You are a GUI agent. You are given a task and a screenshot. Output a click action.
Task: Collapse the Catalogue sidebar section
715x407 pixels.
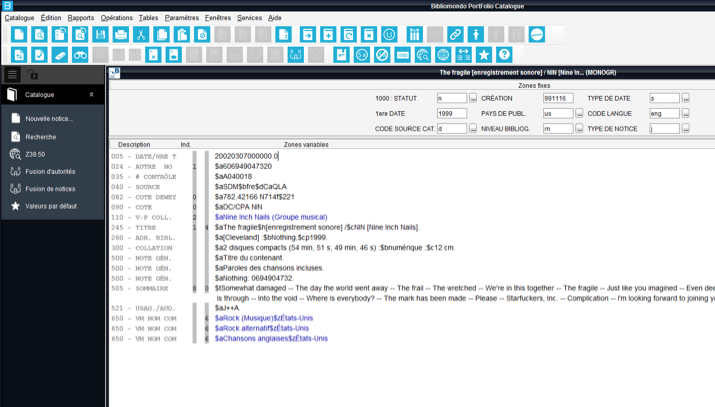coord(91,94)
